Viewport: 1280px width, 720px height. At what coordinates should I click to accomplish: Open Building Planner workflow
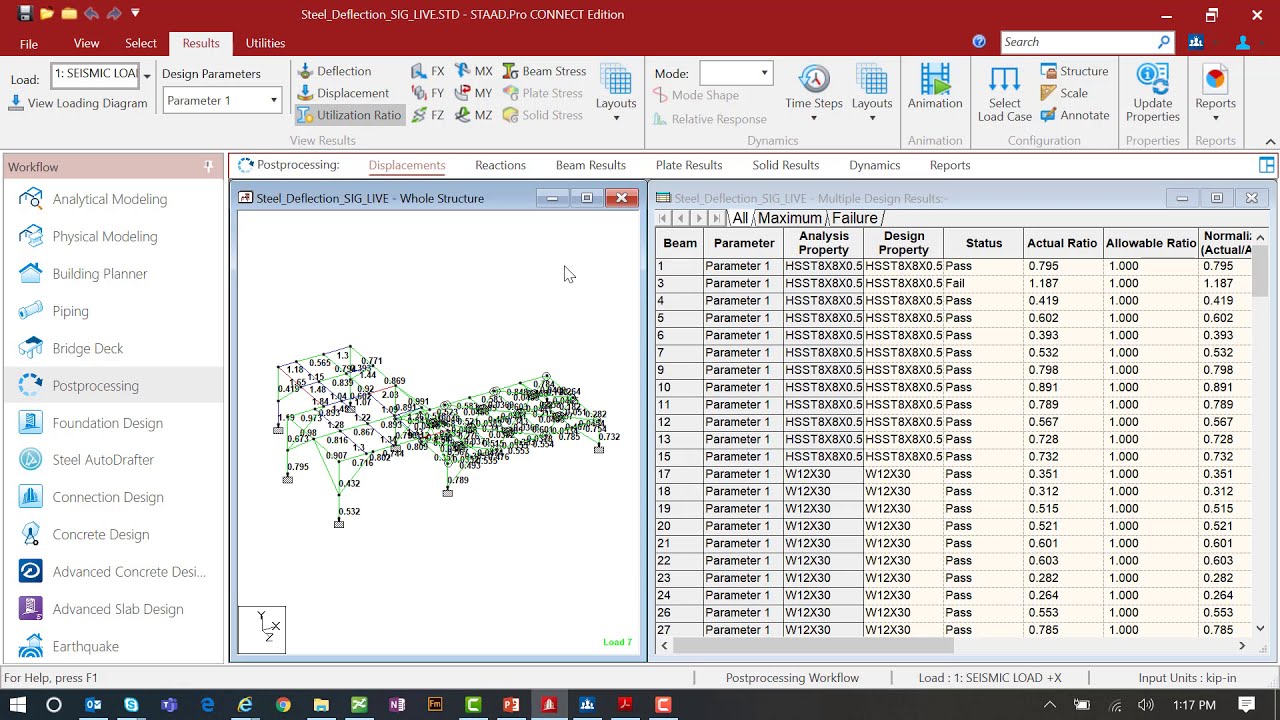tap(114, 273)
